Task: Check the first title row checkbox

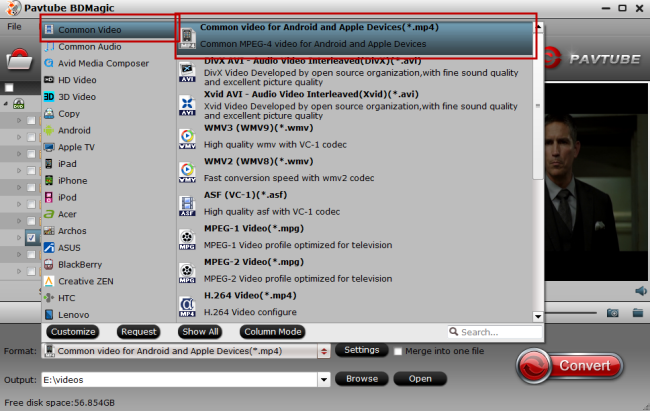Action: point(31,120)
